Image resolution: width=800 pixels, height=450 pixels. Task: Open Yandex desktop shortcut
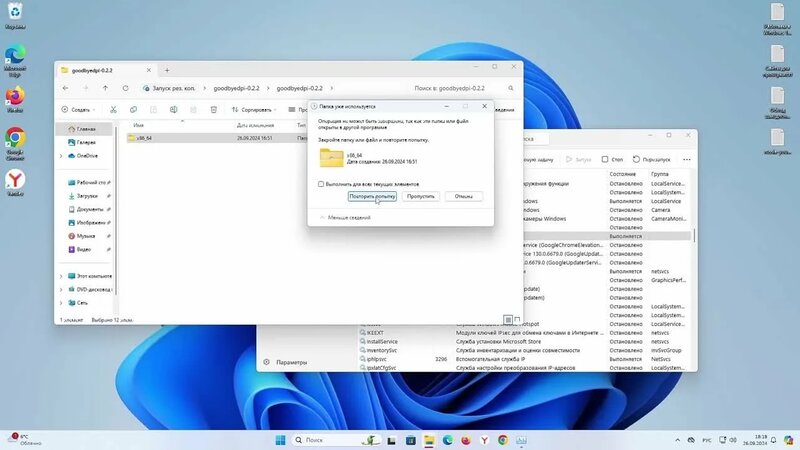coord(15,183)
